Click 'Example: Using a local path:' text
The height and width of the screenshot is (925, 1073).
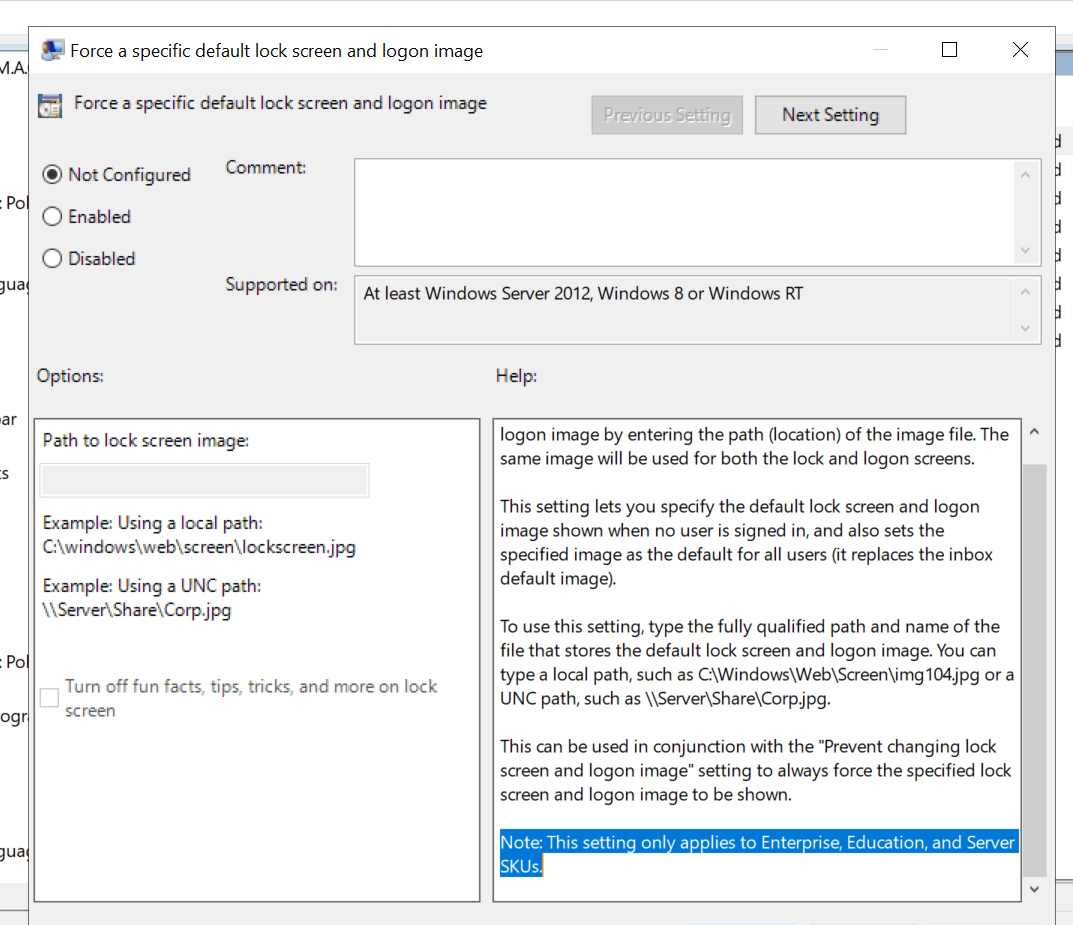click(153, 523)
